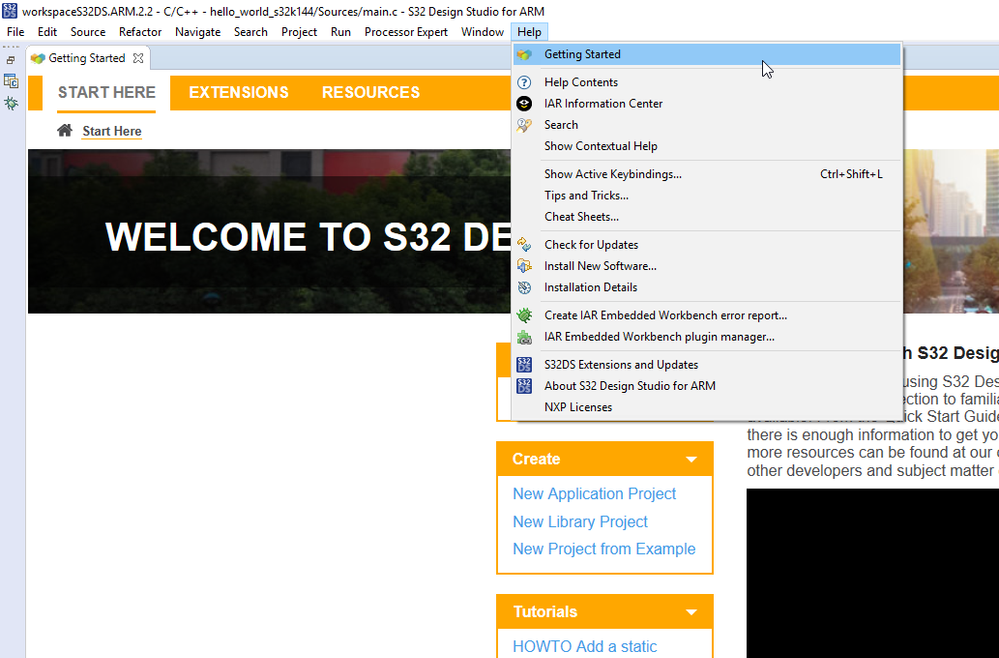Open New Application Project link

(x=594, y=494)
